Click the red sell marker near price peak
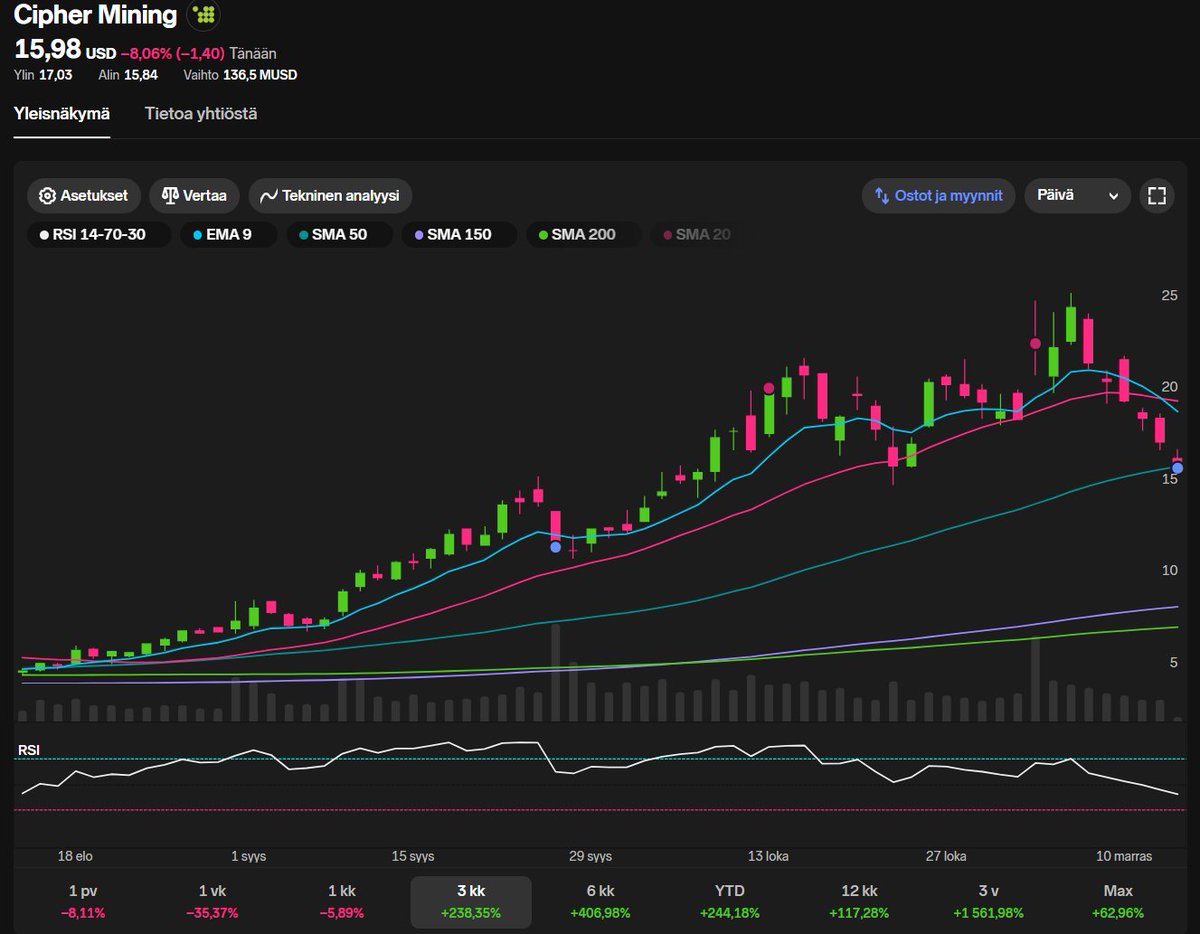 click(x=1036, y=343)
